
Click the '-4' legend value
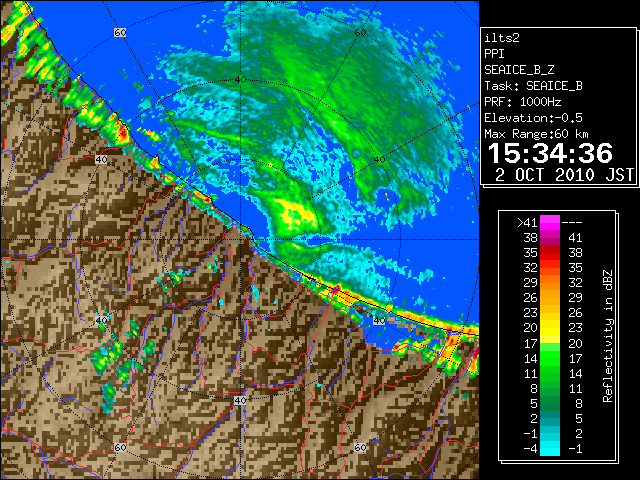pos(530,449)
